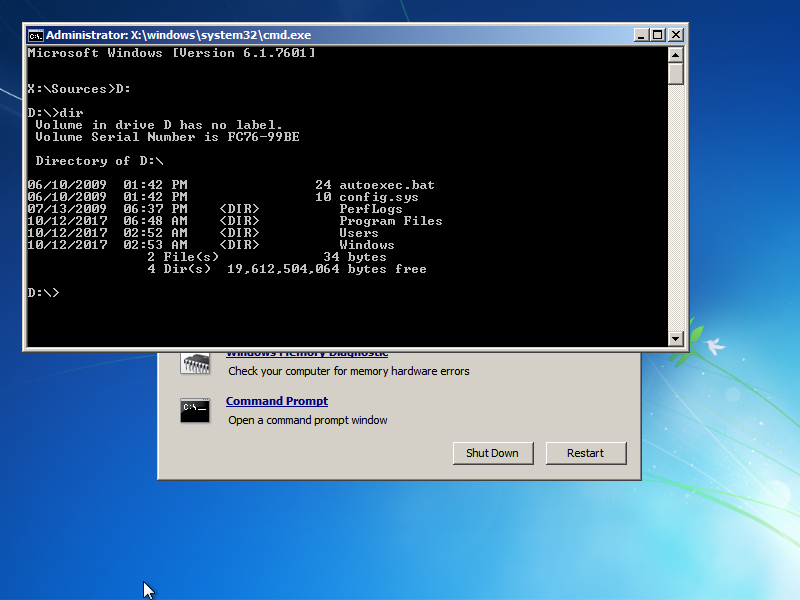Open the Windows Memory Diagnostic link
The width and height of the screenshot is (800, 600).
(x=307, y=354)
